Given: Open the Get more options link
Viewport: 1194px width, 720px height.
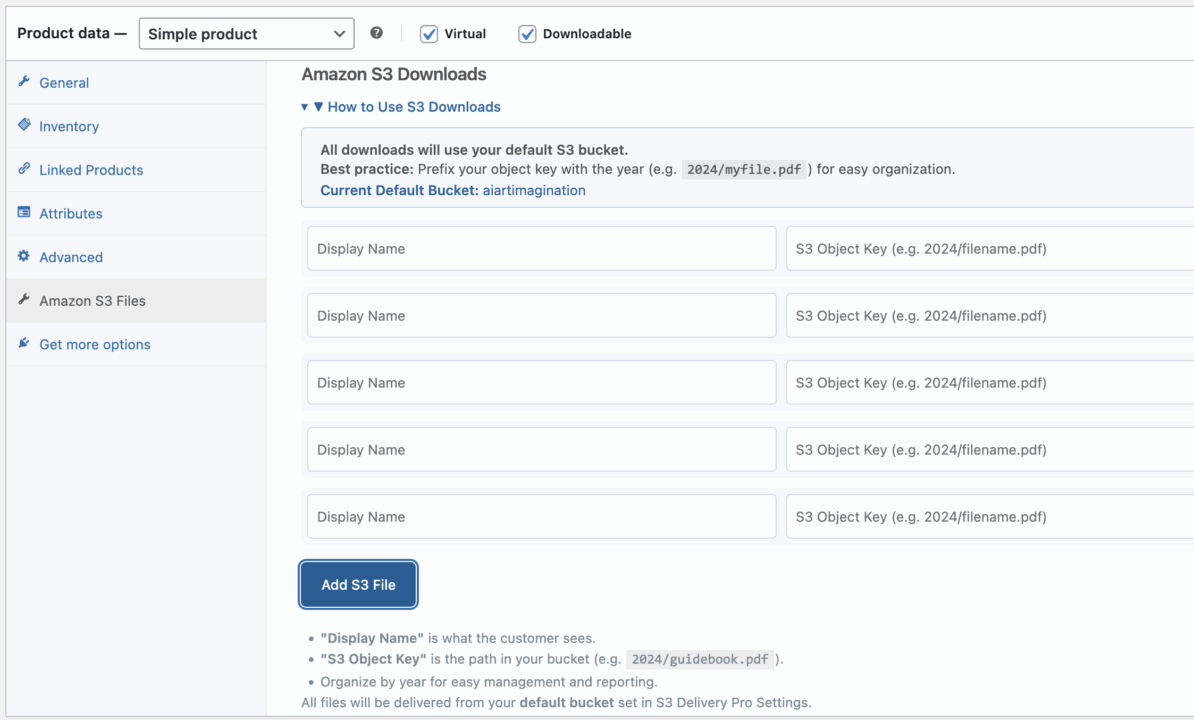Looking at the screenshot, I should click(95, 345).
